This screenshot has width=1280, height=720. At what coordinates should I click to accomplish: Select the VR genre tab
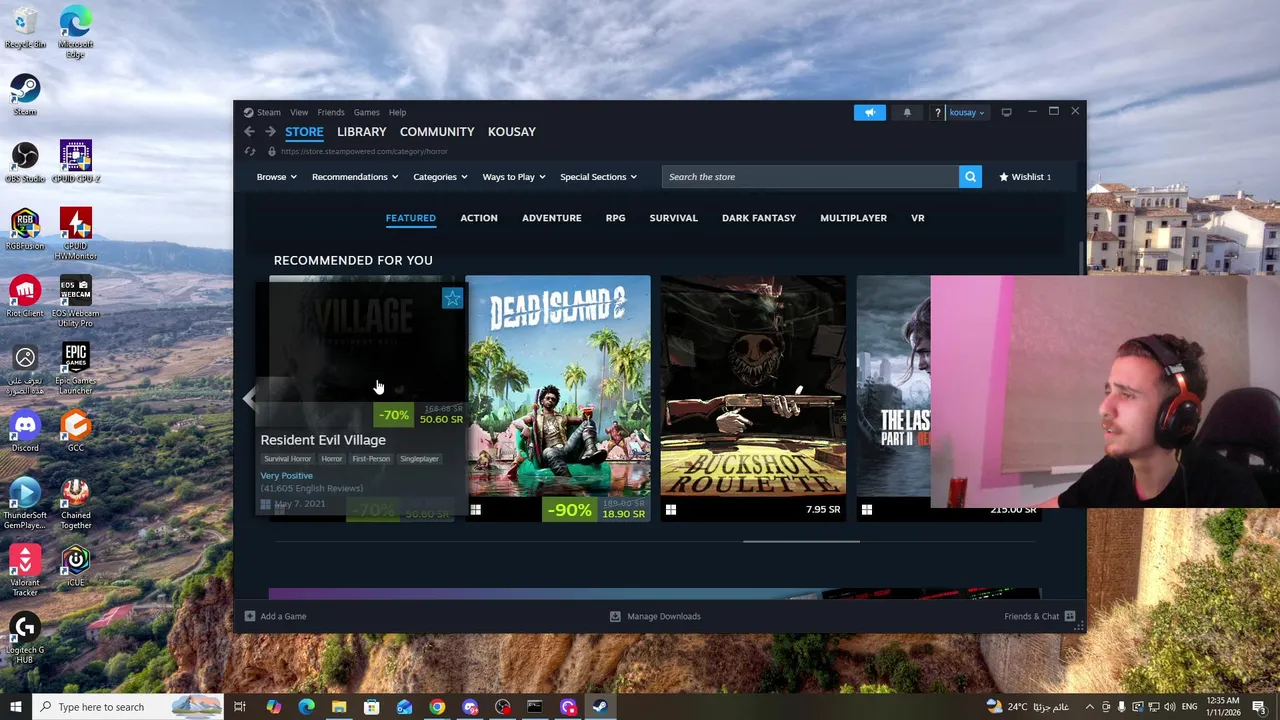tap(917, 218)
